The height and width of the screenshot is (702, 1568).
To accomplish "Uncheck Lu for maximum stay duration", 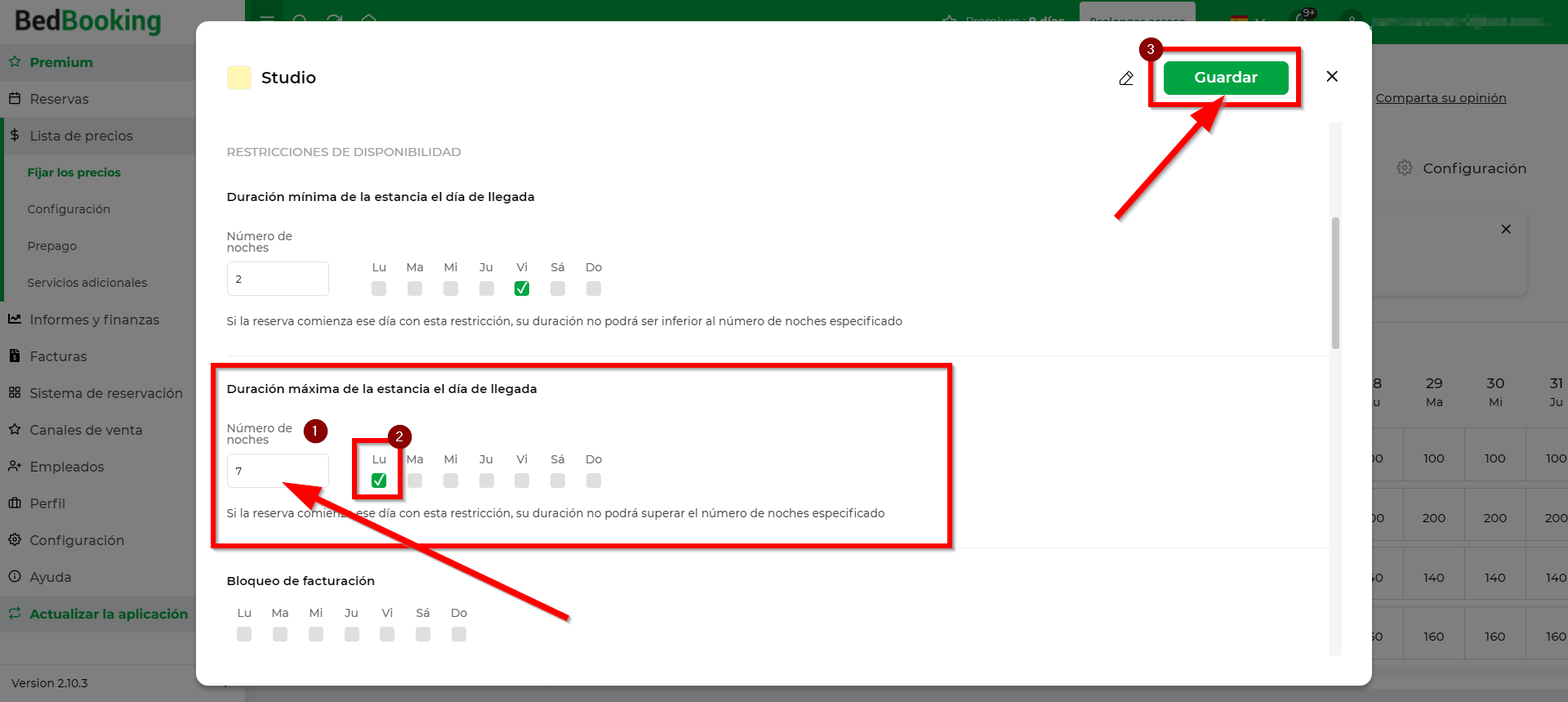I will coord(379,481).
